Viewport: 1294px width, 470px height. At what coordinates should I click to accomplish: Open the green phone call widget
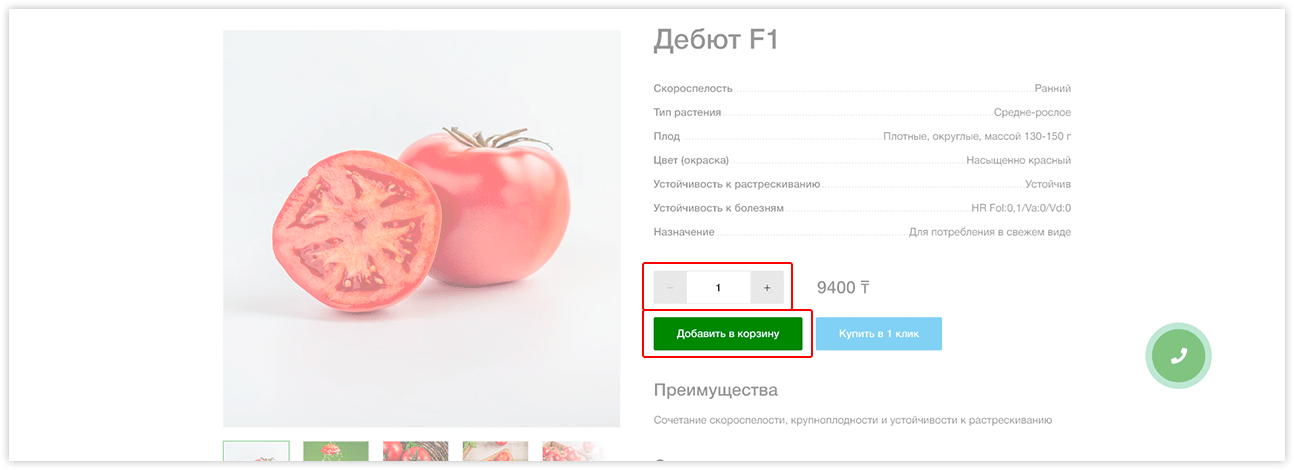1178,355
